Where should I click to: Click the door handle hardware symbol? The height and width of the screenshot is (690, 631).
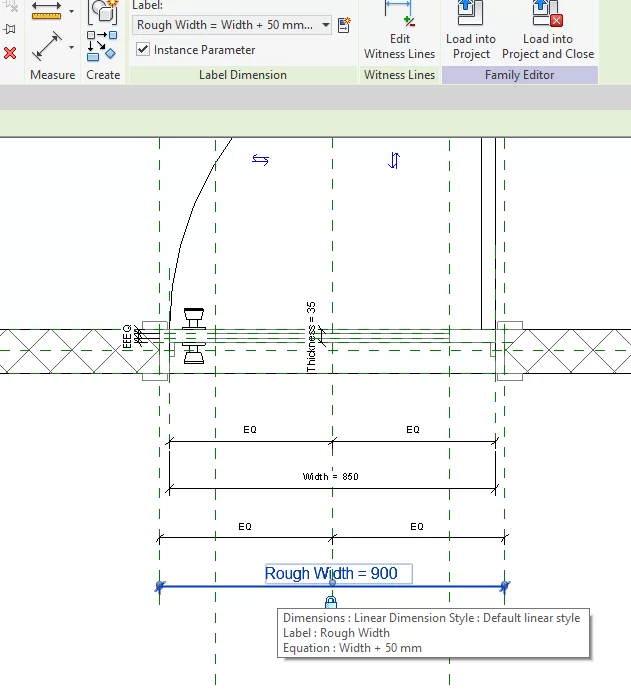coord(195,335)
